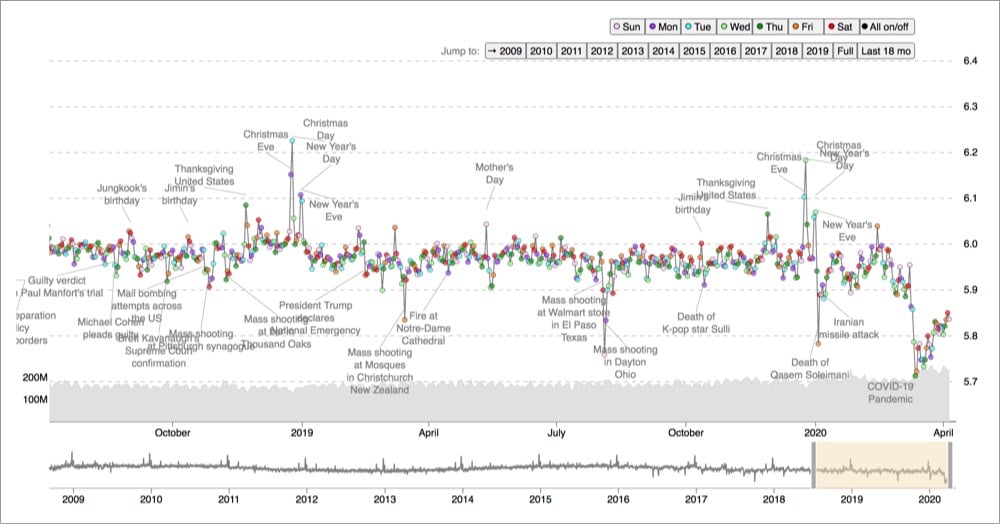
Task: Toggle the Mon day series
Action: point(664,27)
